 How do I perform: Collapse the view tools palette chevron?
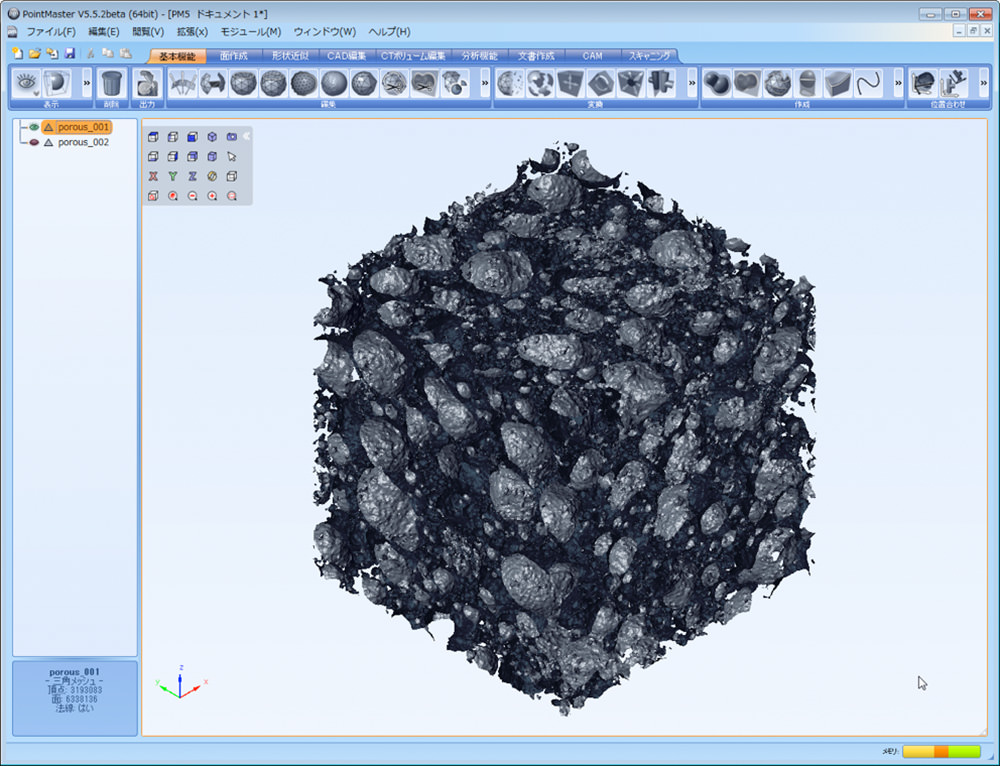point(247,136)
